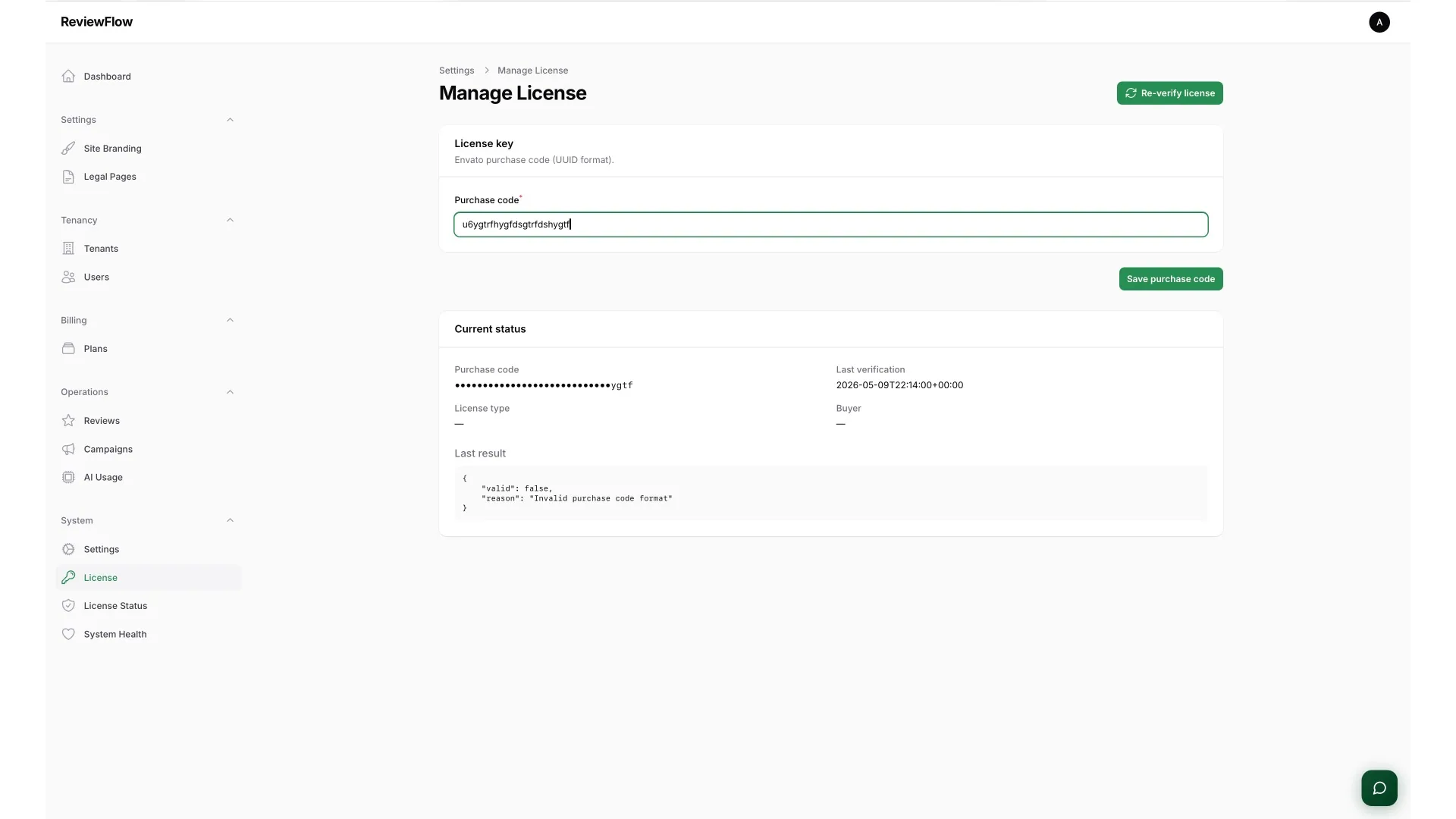Click the System Health heart icon
Viewport: 1456px width, 819px height.
tap(68, 634)
